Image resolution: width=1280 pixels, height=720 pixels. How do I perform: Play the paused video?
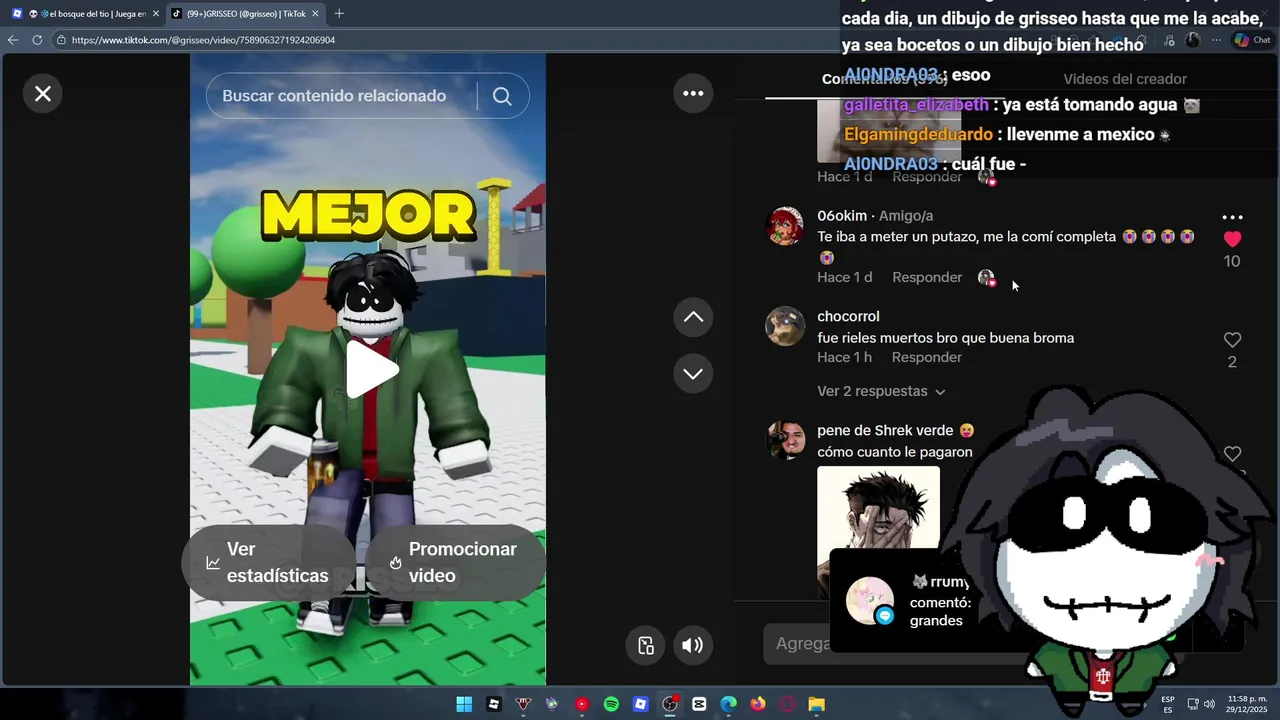[372, 369]
